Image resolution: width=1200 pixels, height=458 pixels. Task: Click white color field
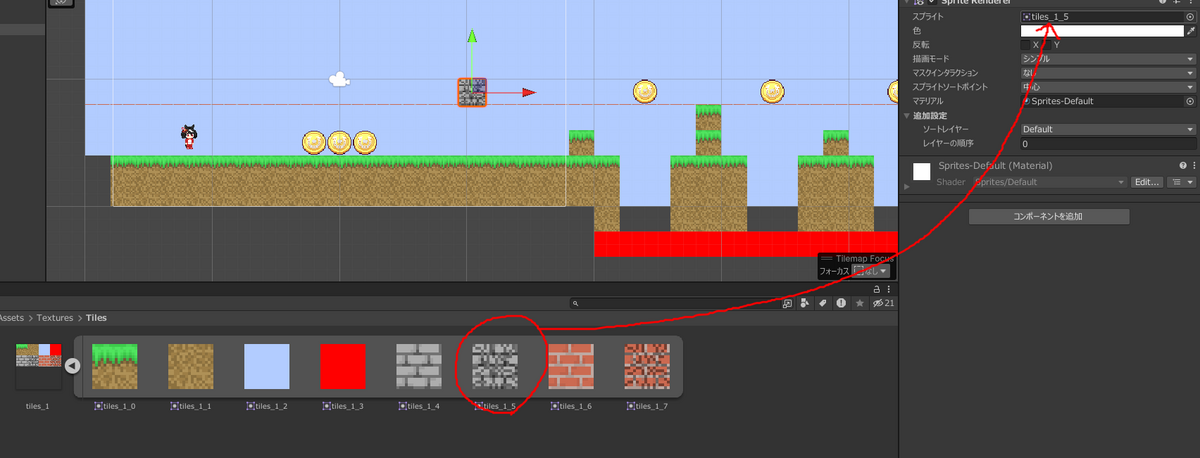pyautogui.click(x=1102, y=31)
